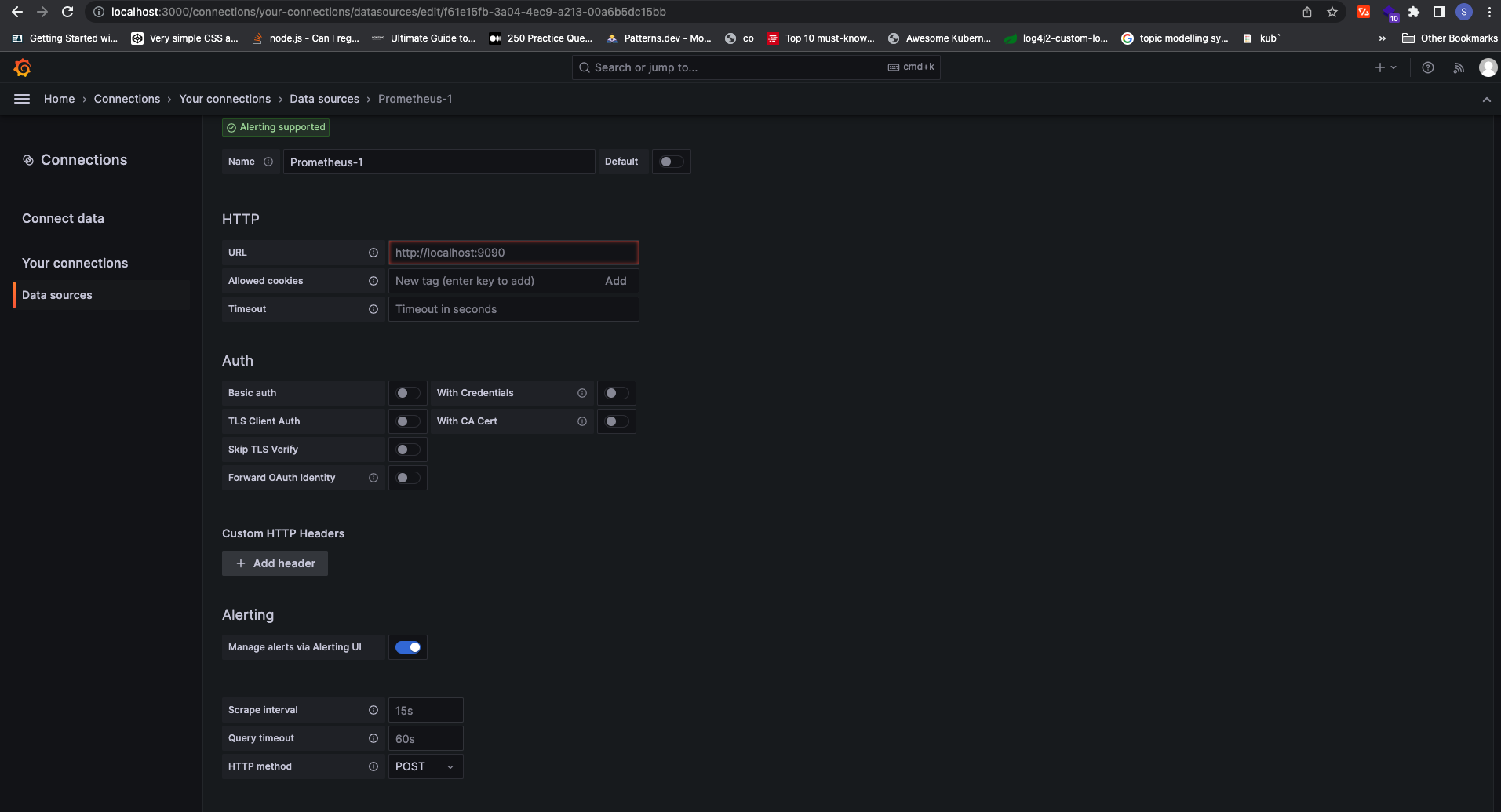Image resolution: width=1501 pixels, height=812 pixels.
Task: Click info icon for Allowed cookies
Action: [x=373, y=281]
